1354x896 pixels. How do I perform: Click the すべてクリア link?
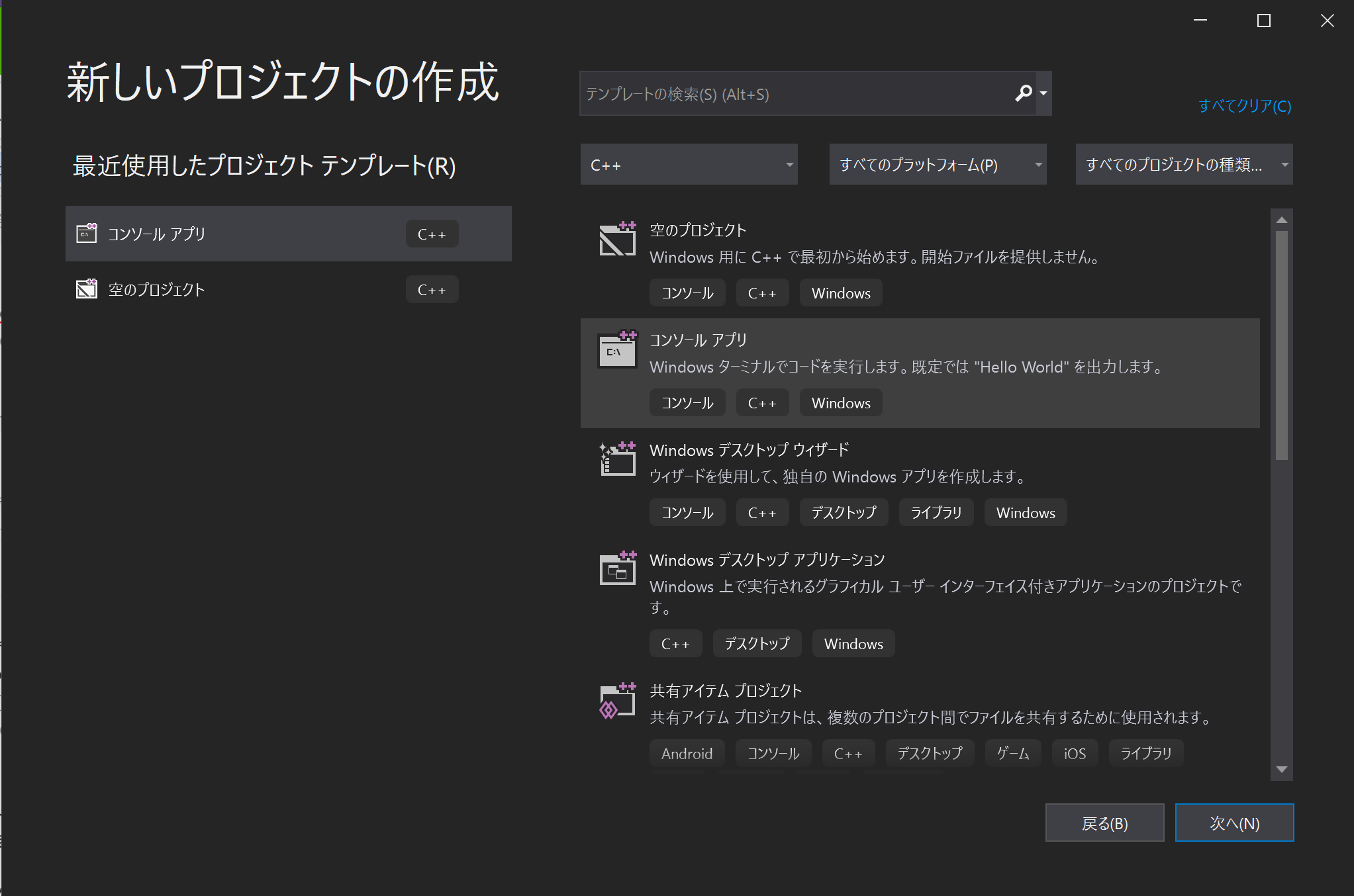(1245, 106)
